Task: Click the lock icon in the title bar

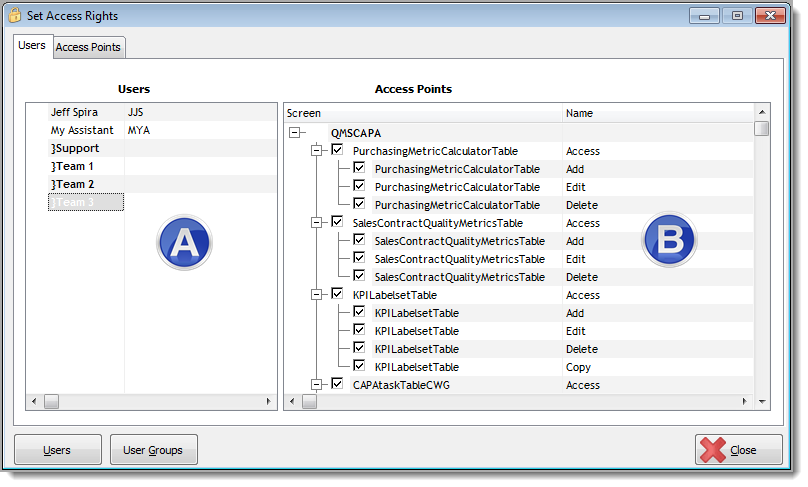Action: (x=16, y=15)
